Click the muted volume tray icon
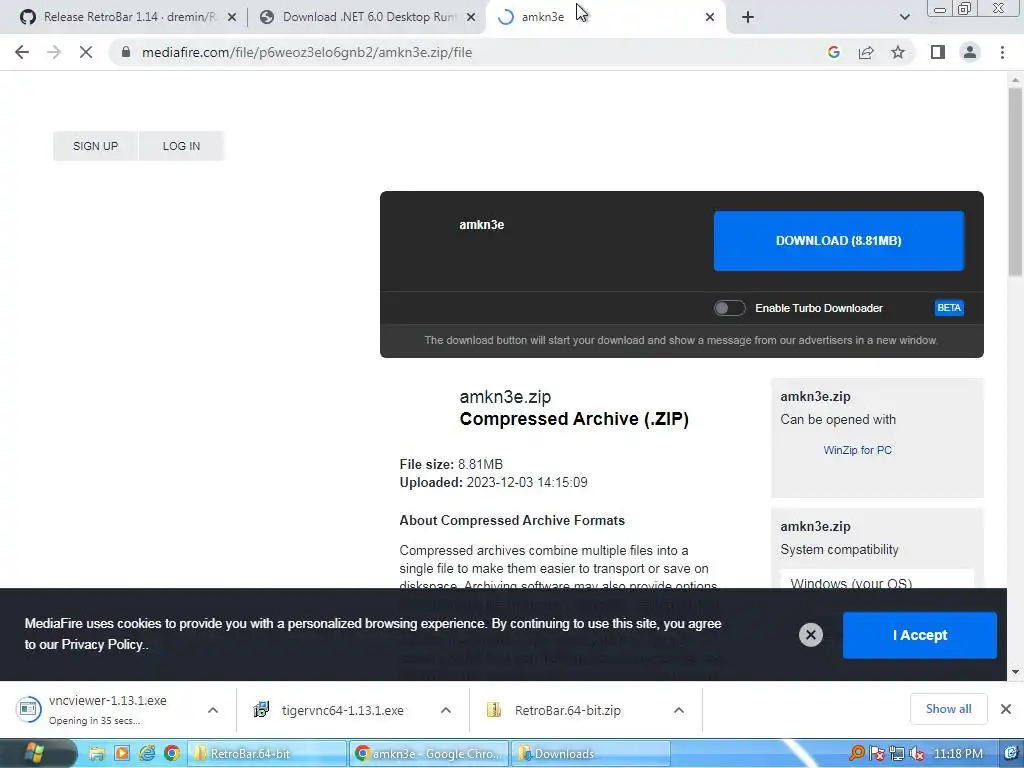 pos(917,754)
